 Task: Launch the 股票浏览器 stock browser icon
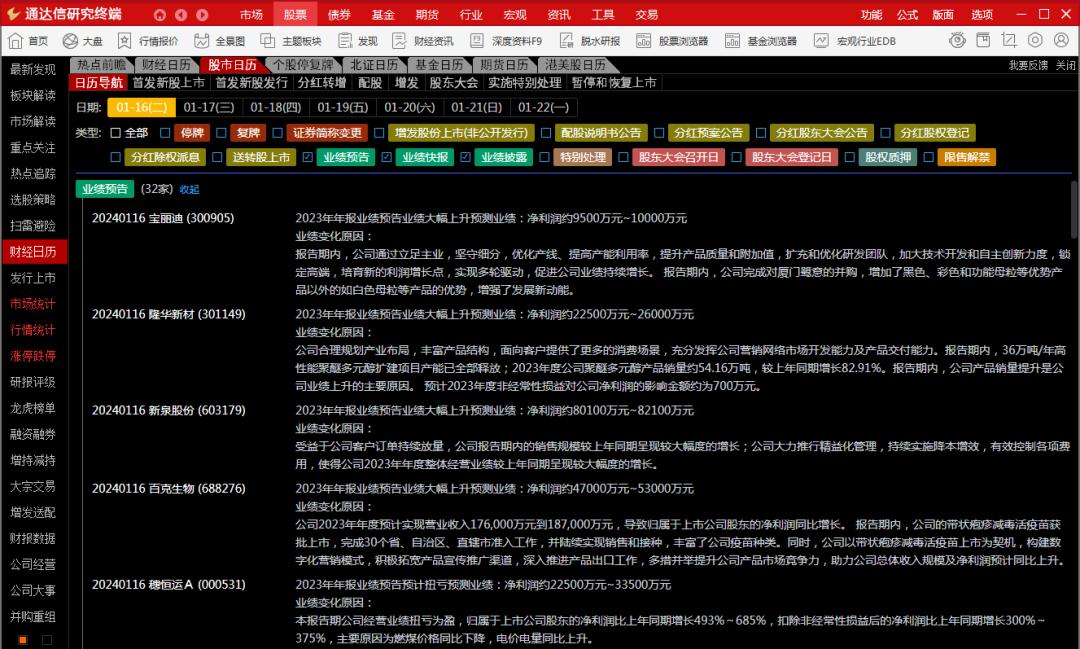pyautogui.click(x=643, y=41)
